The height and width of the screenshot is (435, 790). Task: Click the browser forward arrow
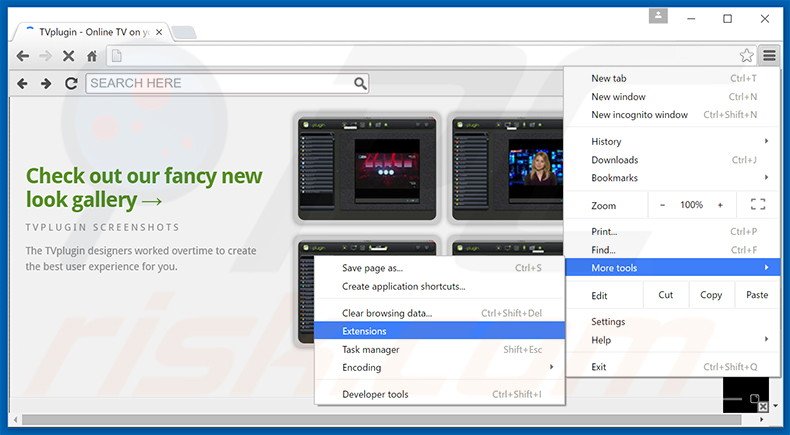pyautogui.click(x=45, y=56)
